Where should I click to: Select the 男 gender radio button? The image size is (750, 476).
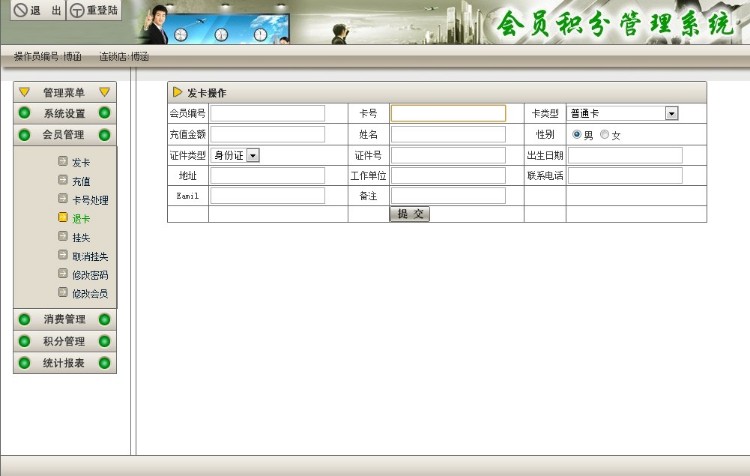576,134
